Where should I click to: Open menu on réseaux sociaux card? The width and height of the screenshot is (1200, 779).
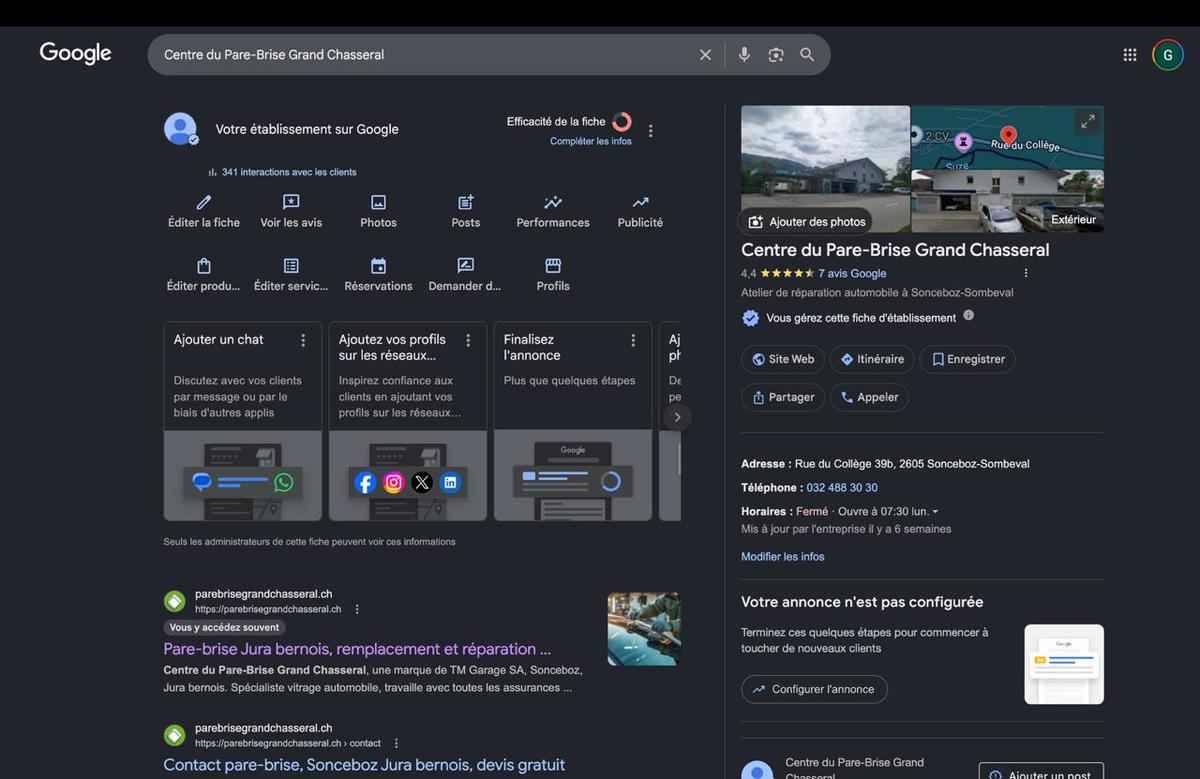(468, 340)
